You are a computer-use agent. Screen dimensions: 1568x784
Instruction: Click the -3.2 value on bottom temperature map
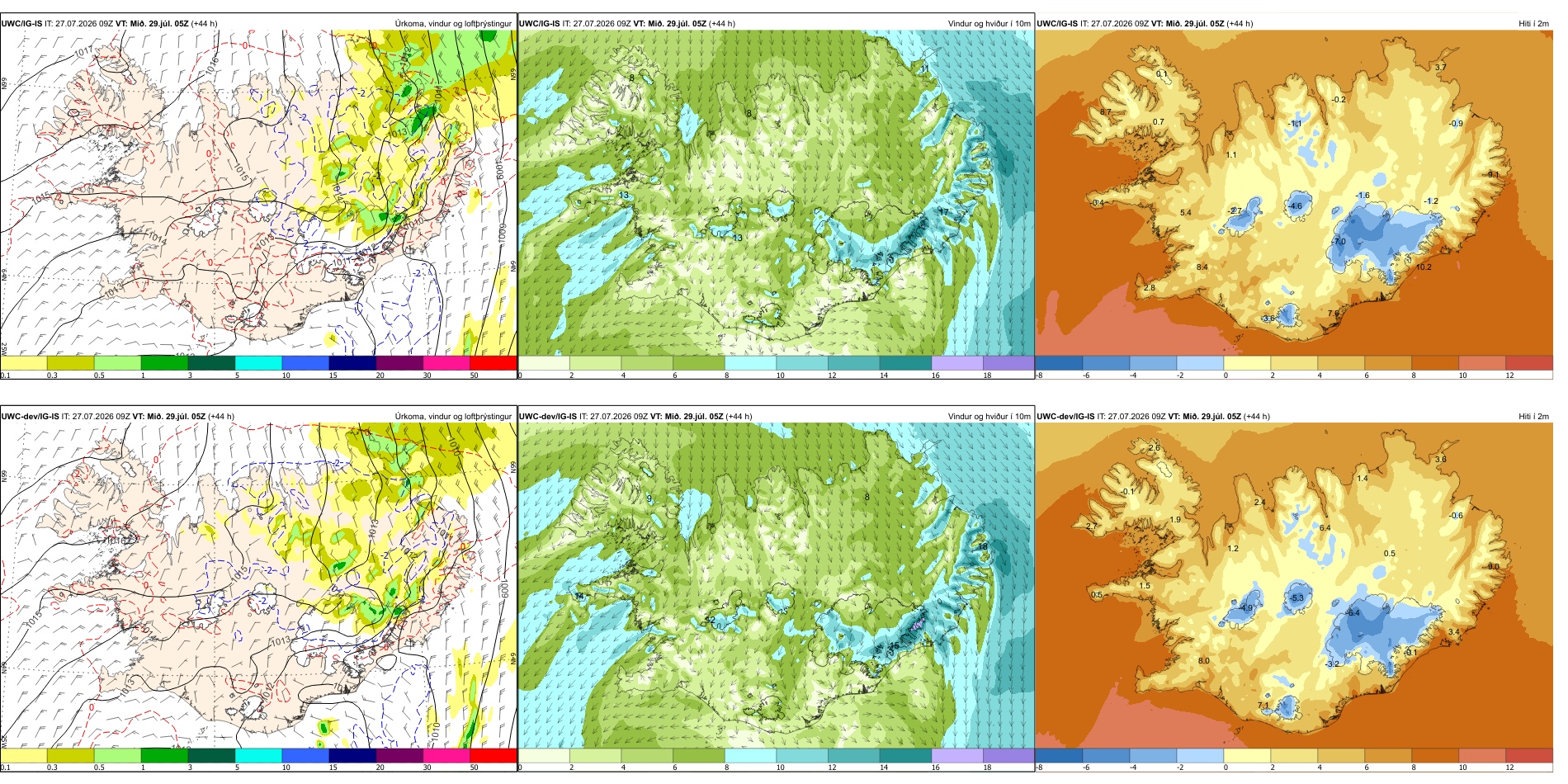coord(1332,664)
